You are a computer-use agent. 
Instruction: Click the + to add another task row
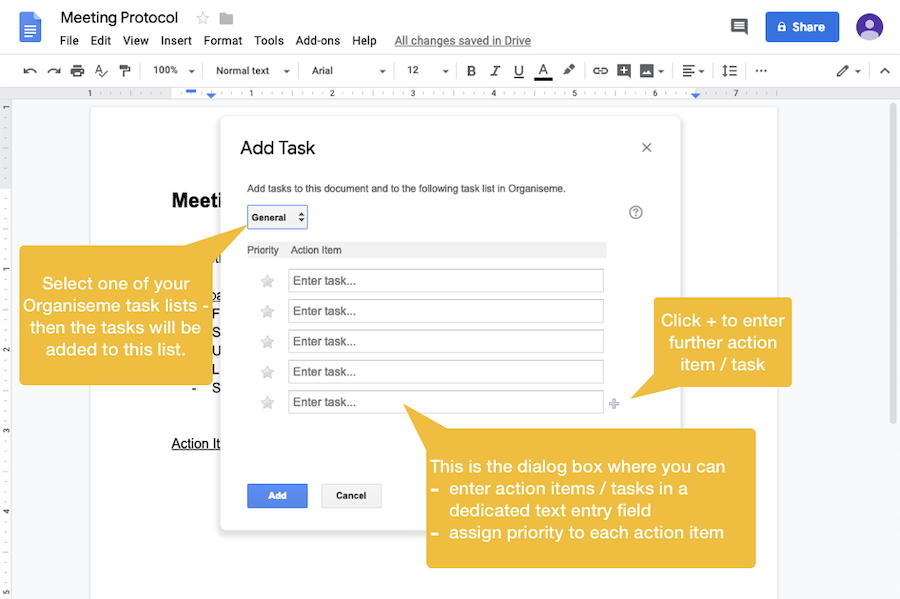coord(614,401)
